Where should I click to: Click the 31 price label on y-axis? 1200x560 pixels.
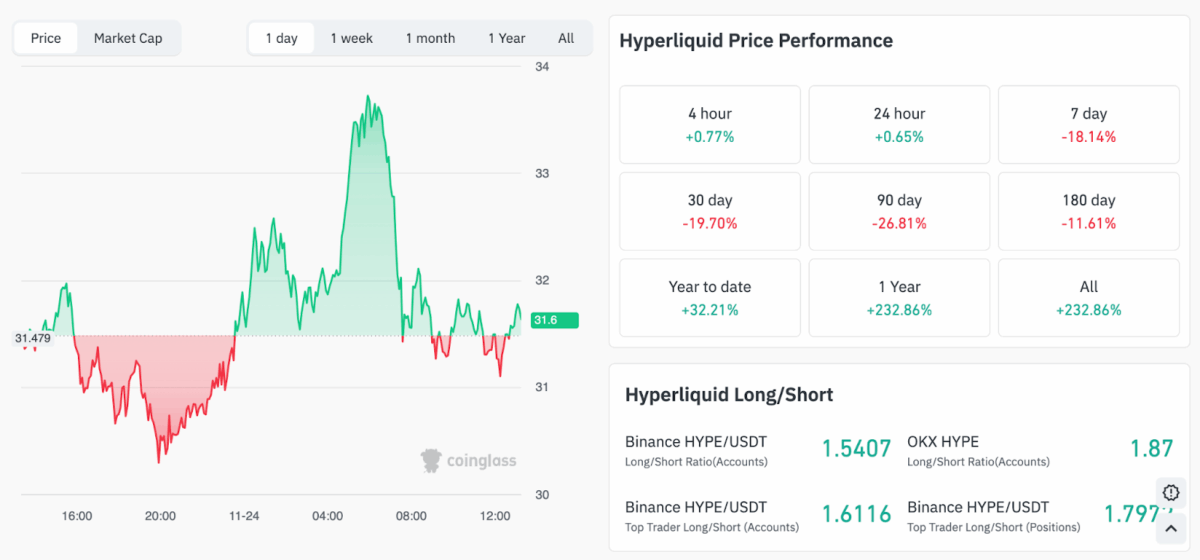542,387
